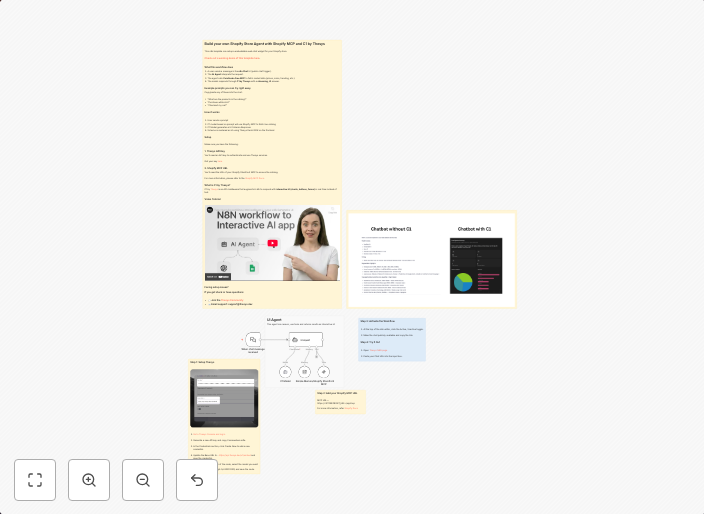Open the red 'Check out a working demo' link
The height and width of the screenshot is (514, 704).
tap(232, 58)
